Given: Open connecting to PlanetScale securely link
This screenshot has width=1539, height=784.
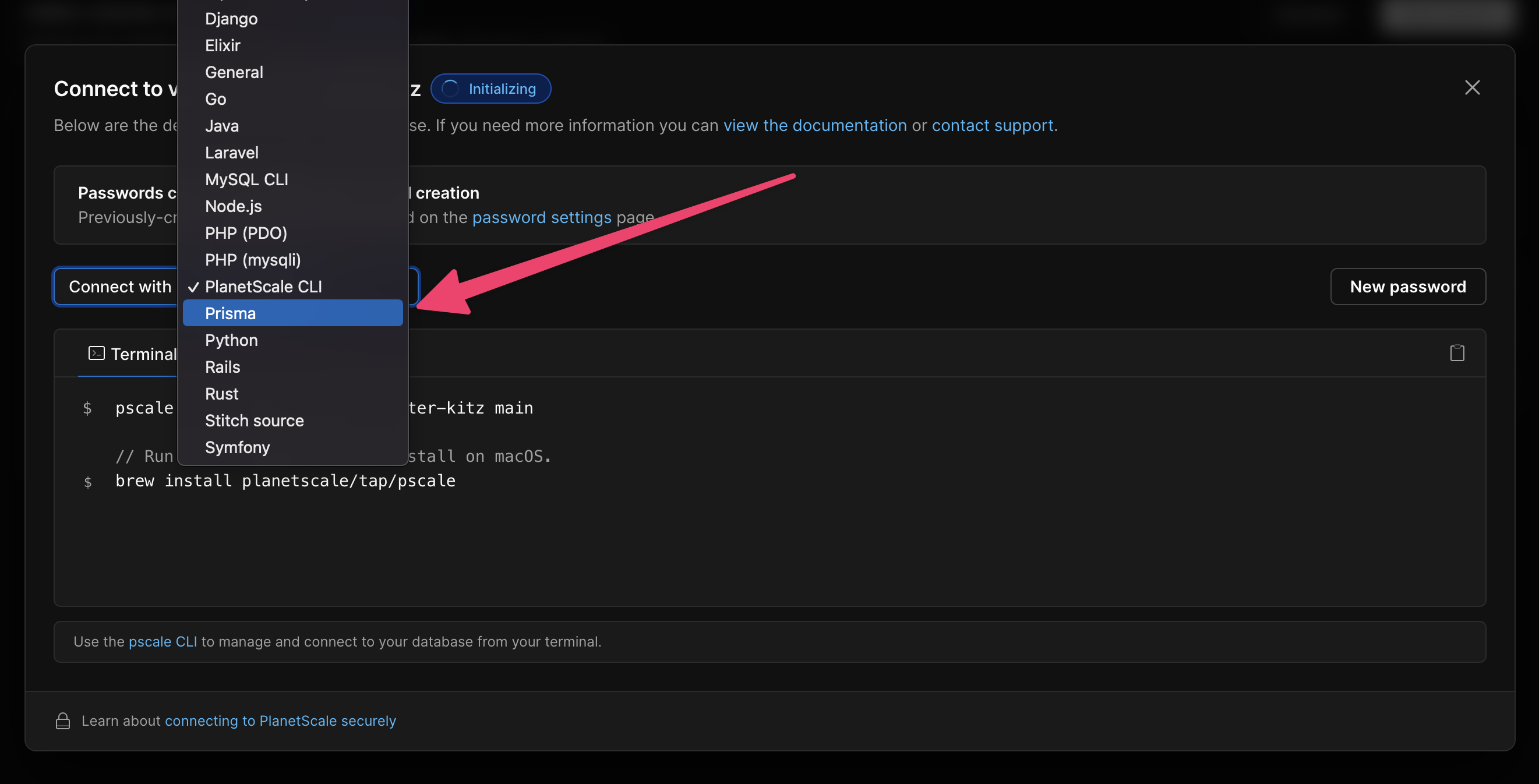Looking at the screenshot, I should tap(280, 721).
